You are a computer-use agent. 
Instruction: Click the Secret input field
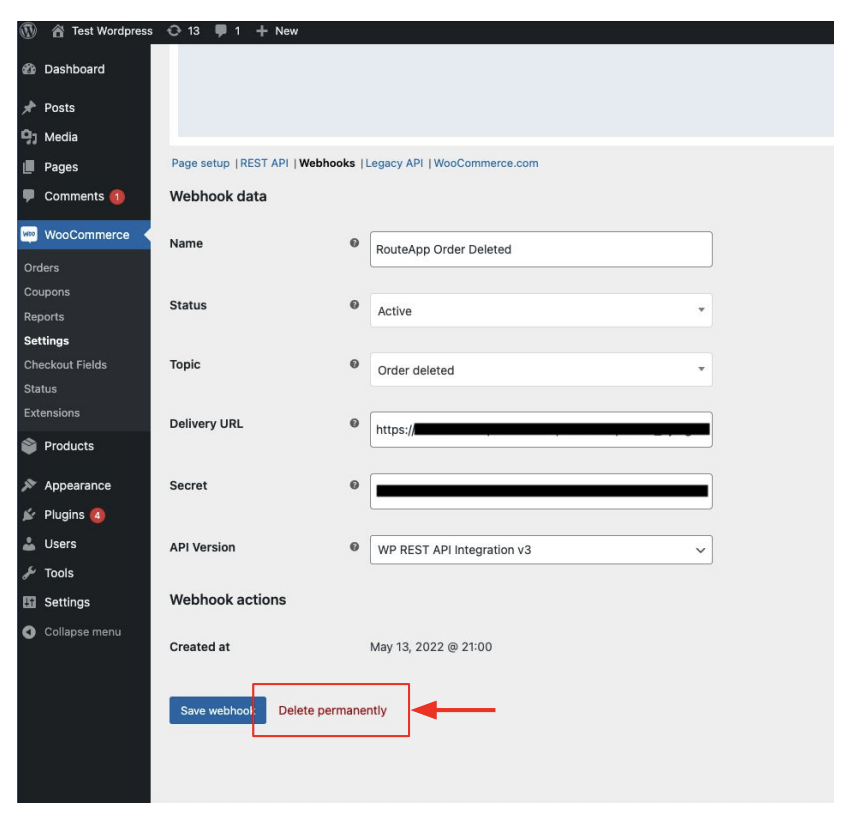coord(541,491)
